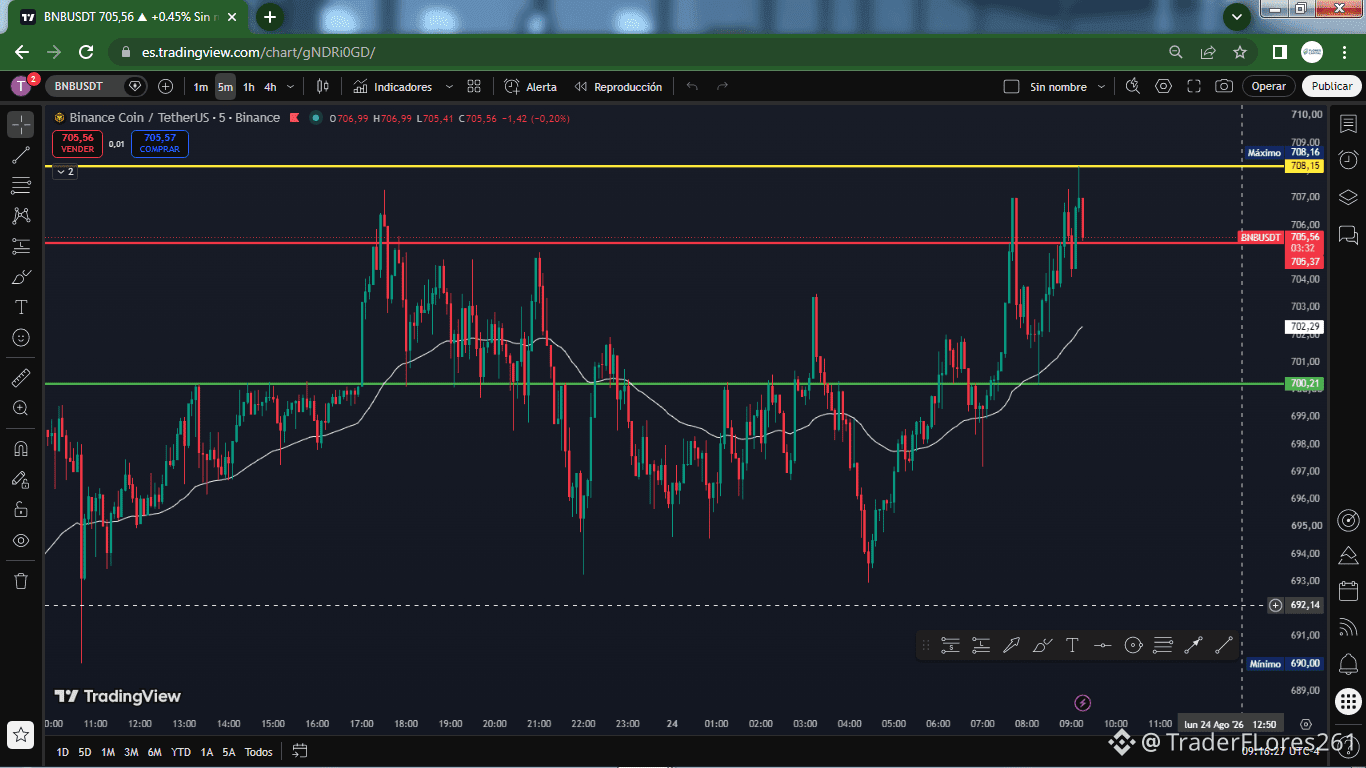1366x768 pixels.
Task: Open the candlestick chart style selector
Action: point(322,87)
